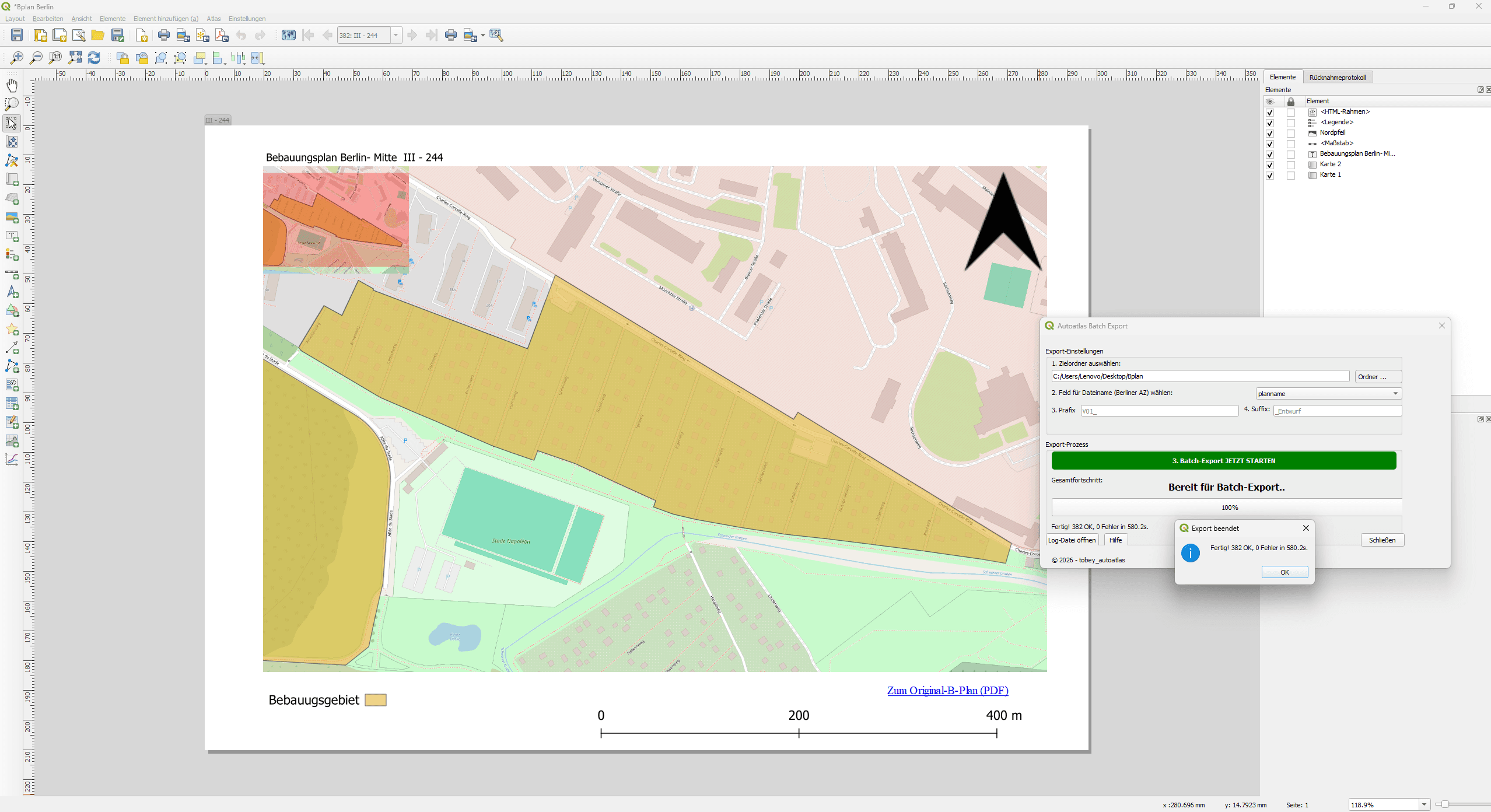This screenshot has height=812, width=1491.
Task: Toggle visibility of the Karte 2 item
Action: pos(1270,165)
